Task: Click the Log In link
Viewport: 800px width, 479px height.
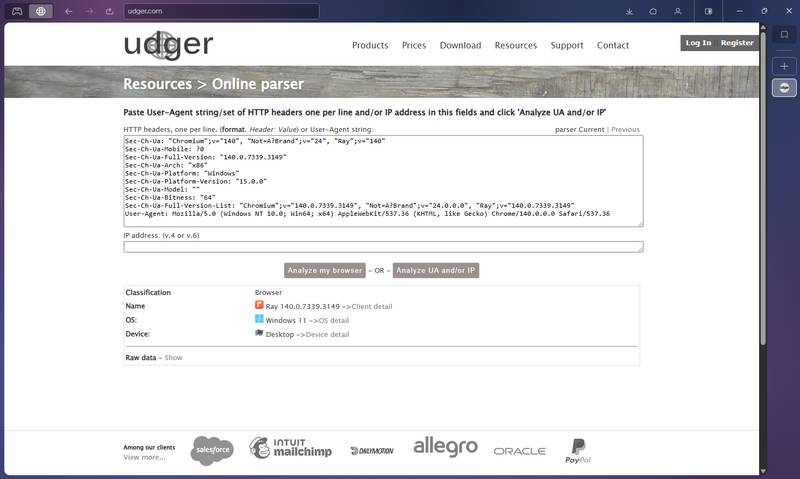Action: (x=699, y=43)
